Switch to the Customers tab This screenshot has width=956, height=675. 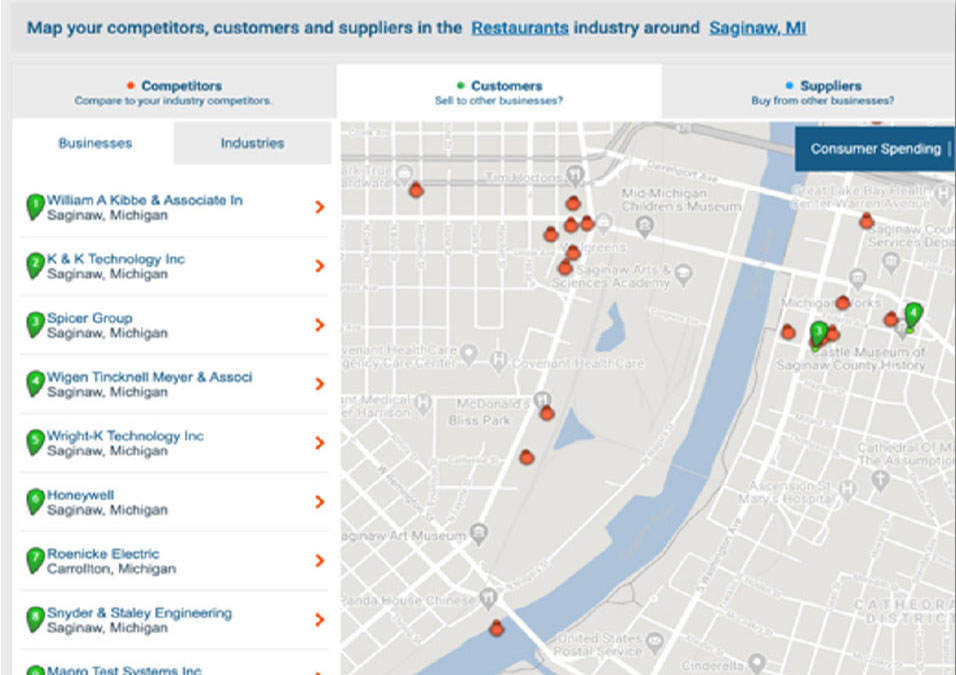tap(499, 92)
